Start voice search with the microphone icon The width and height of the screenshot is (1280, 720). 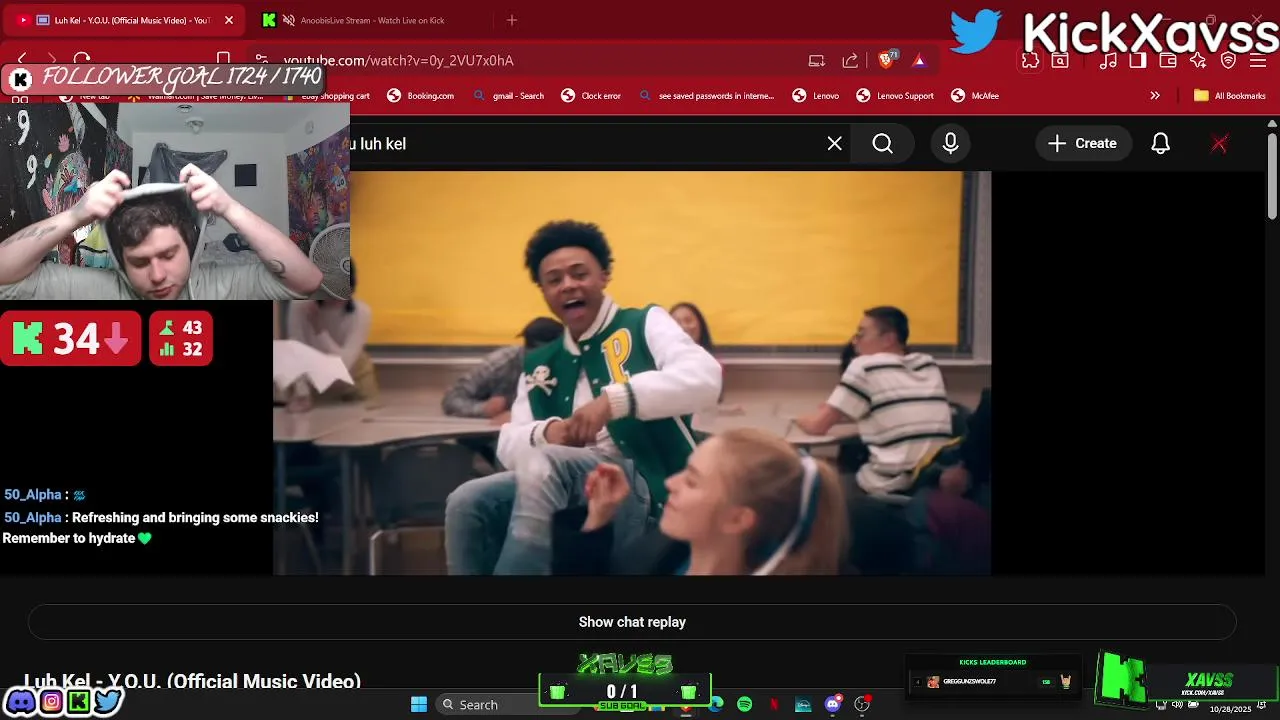(x=950, y=144)
